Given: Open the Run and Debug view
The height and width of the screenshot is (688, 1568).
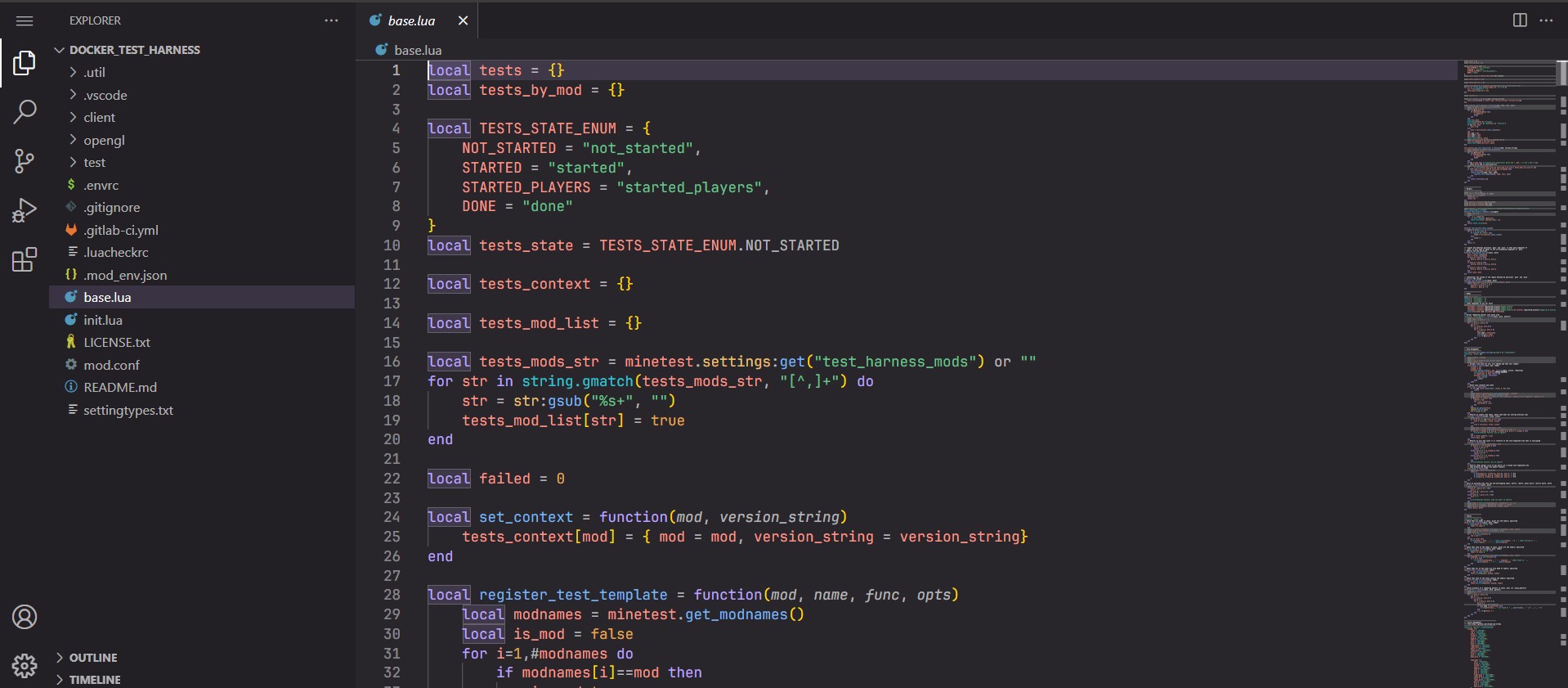Looking at the screenshot, I should 25,210.
